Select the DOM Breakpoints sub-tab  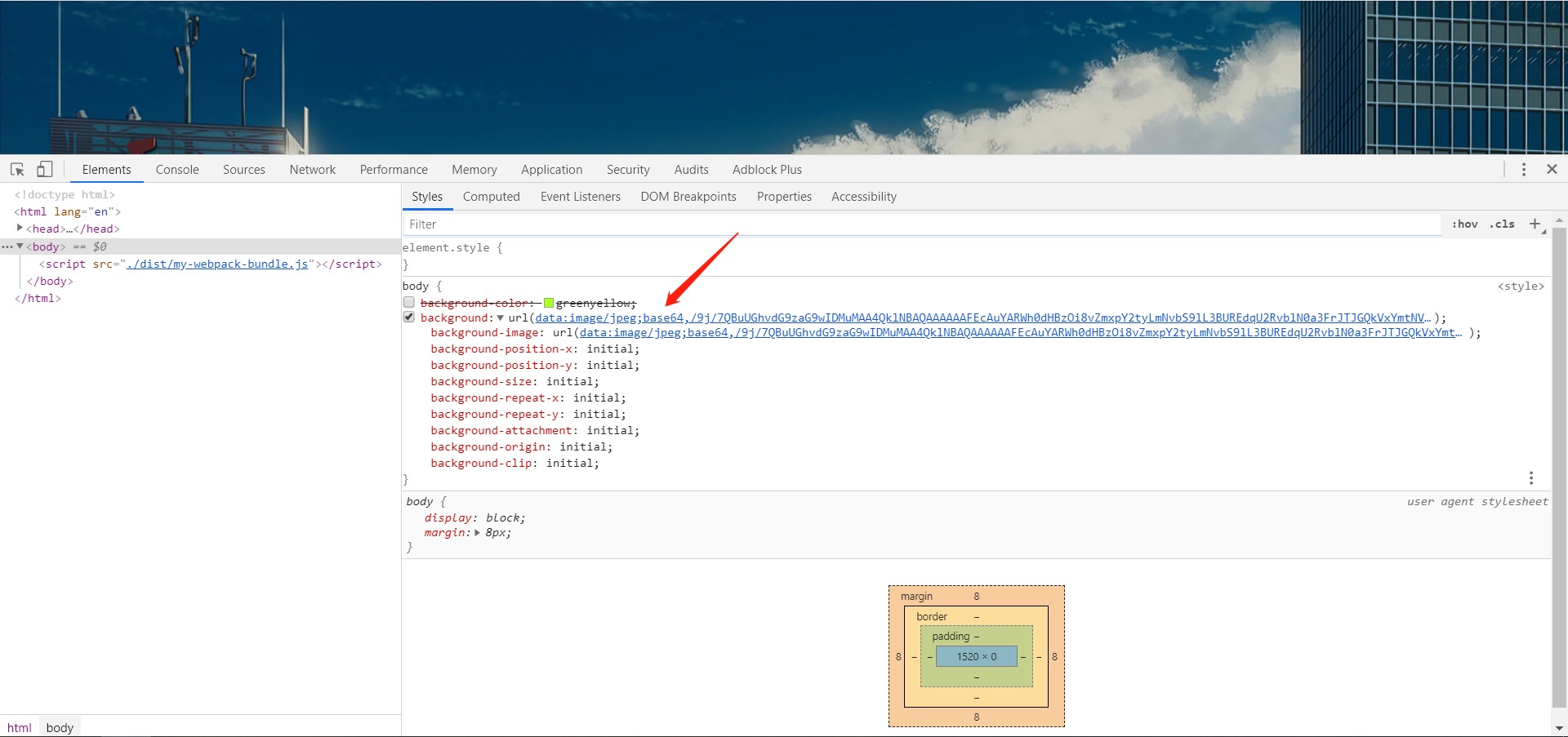[x=688, y=196]
